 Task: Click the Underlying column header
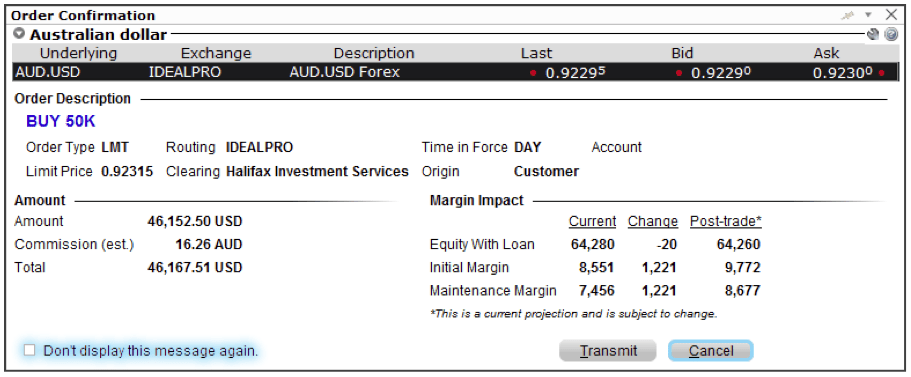78,53
